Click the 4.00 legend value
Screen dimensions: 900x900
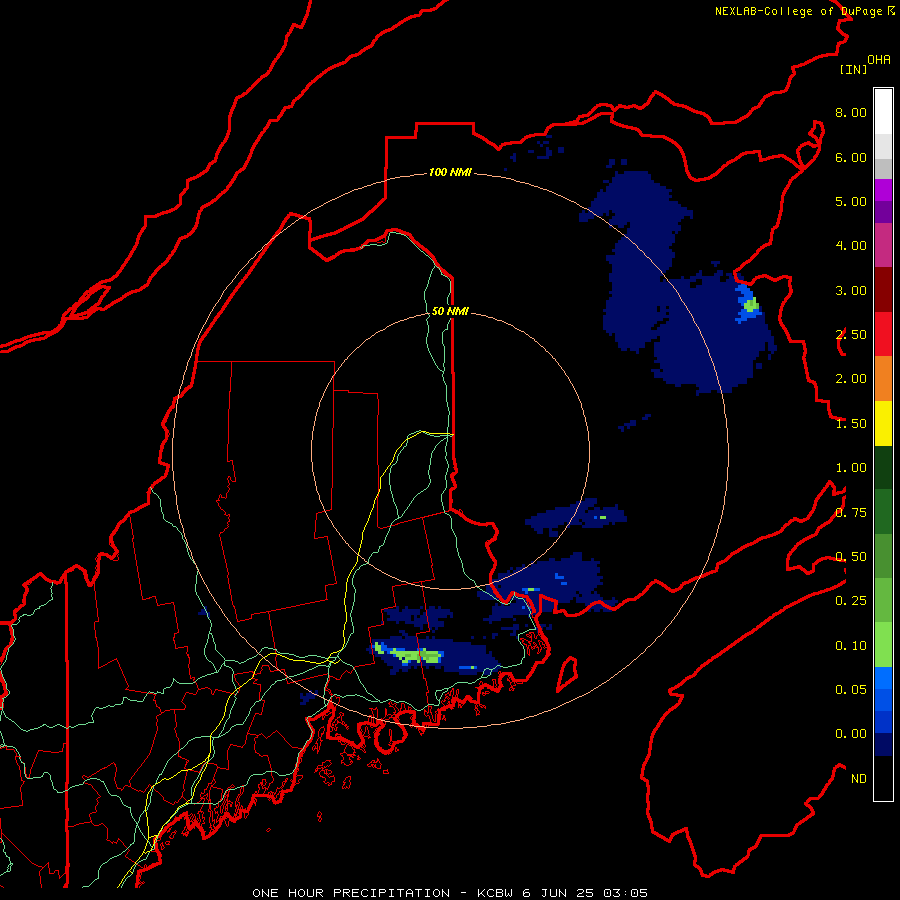click(x=851, y=246)
